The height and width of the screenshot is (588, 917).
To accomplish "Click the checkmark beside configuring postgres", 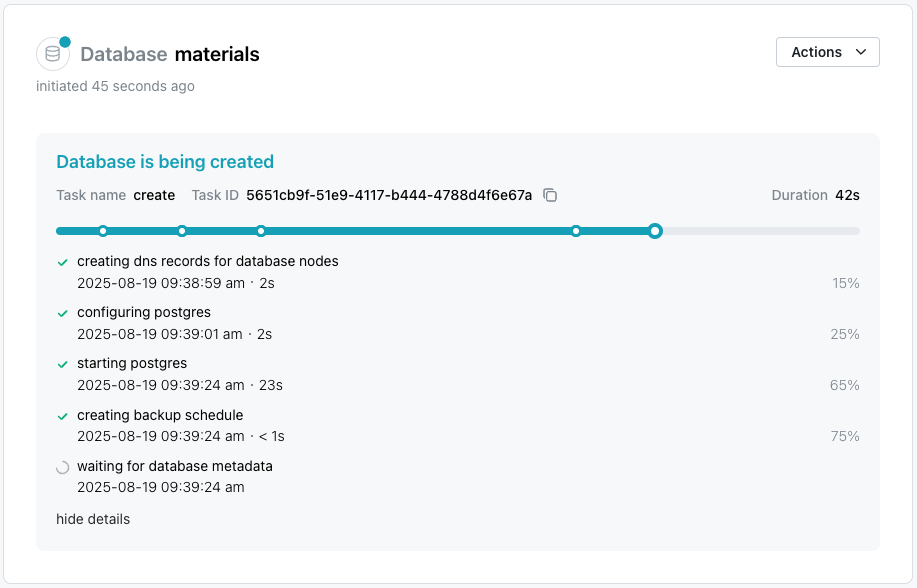I will click(63, 313).
